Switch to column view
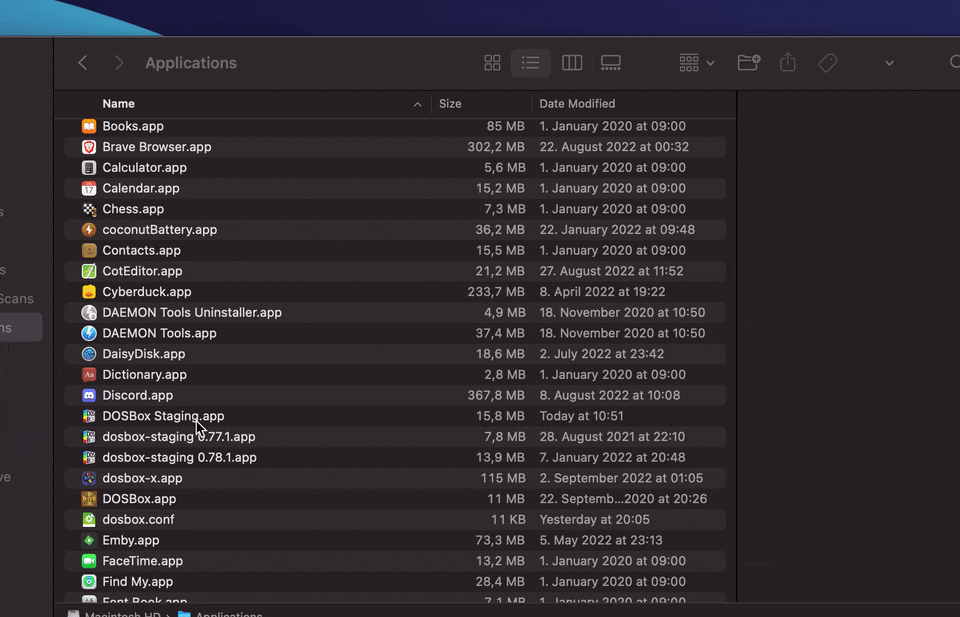 pyautogui.click(x=572, y=62)
